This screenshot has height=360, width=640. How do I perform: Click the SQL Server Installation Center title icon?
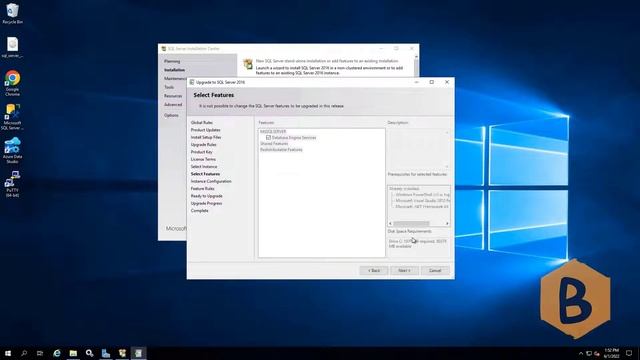164,49
